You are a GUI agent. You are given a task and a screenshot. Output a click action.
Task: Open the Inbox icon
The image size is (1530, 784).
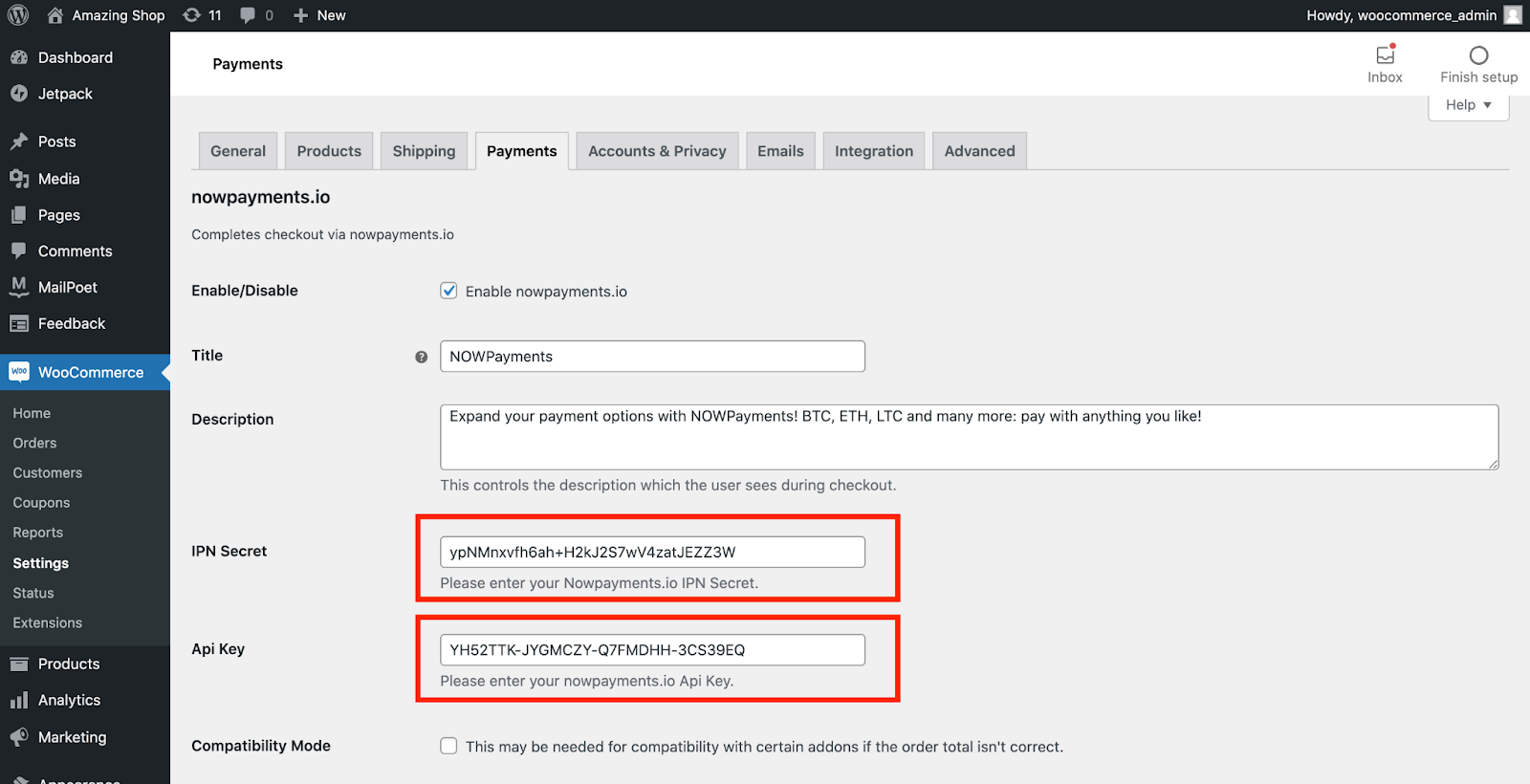click(1385, 54)
